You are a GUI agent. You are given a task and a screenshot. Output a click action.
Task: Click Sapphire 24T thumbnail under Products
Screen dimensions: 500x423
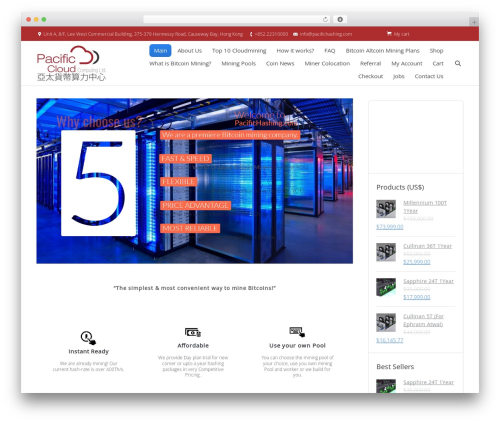386,287
